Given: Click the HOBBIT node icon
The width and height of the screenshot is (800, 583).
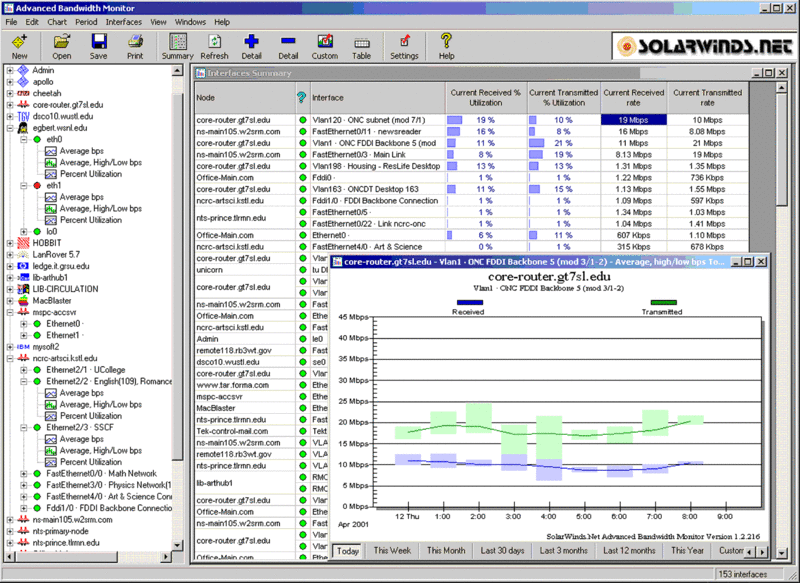Looking at the screenshot, I should coord(23,243).
